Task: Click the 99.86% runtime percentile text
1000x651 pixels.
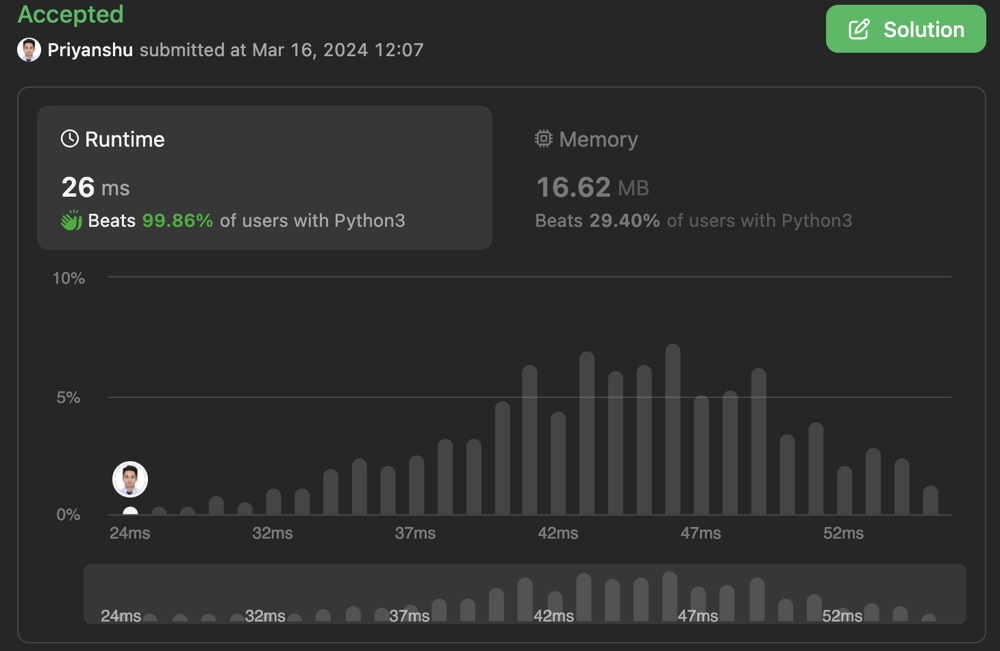Action: pos(177,221)
